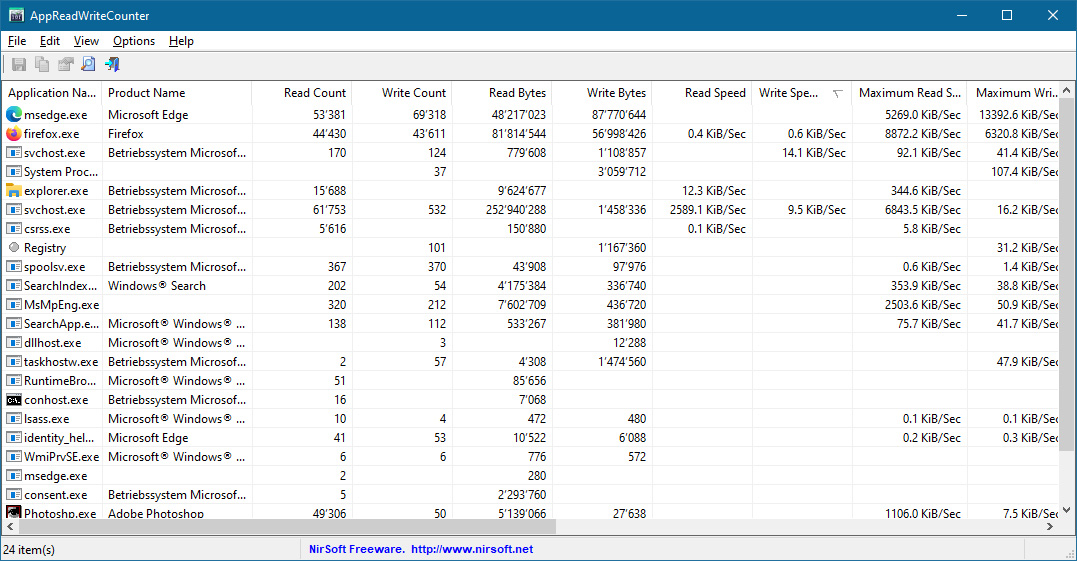
Task: Select the explorer.exe folder icon
Action: click(14, 190)
